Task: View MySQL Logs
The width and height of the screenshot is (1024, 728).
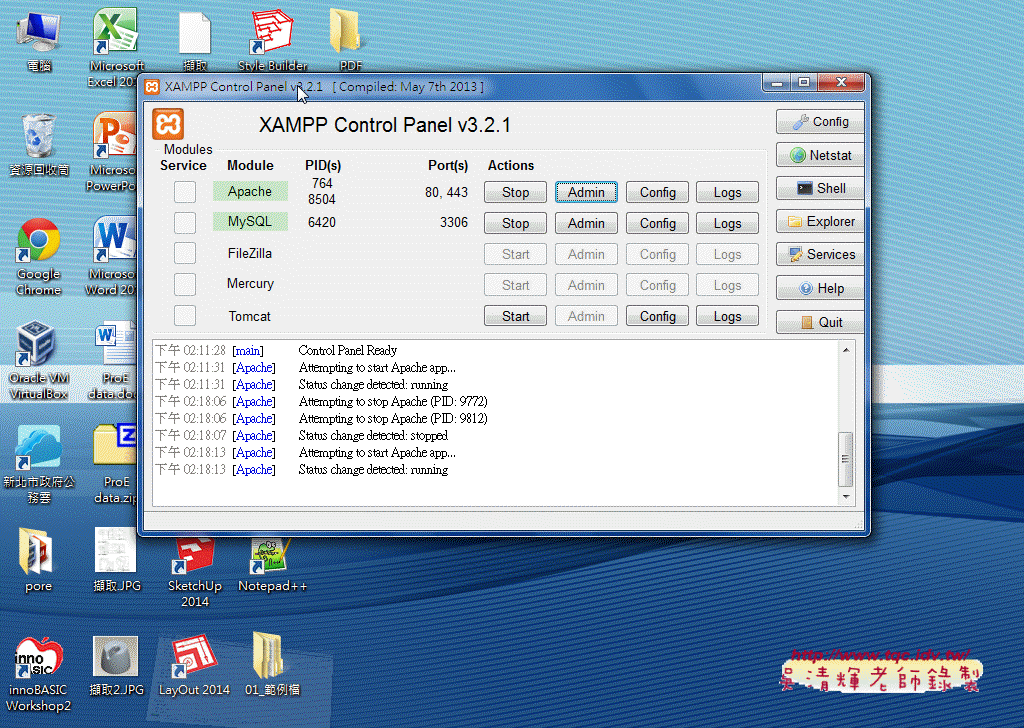Action: point(728,223)
